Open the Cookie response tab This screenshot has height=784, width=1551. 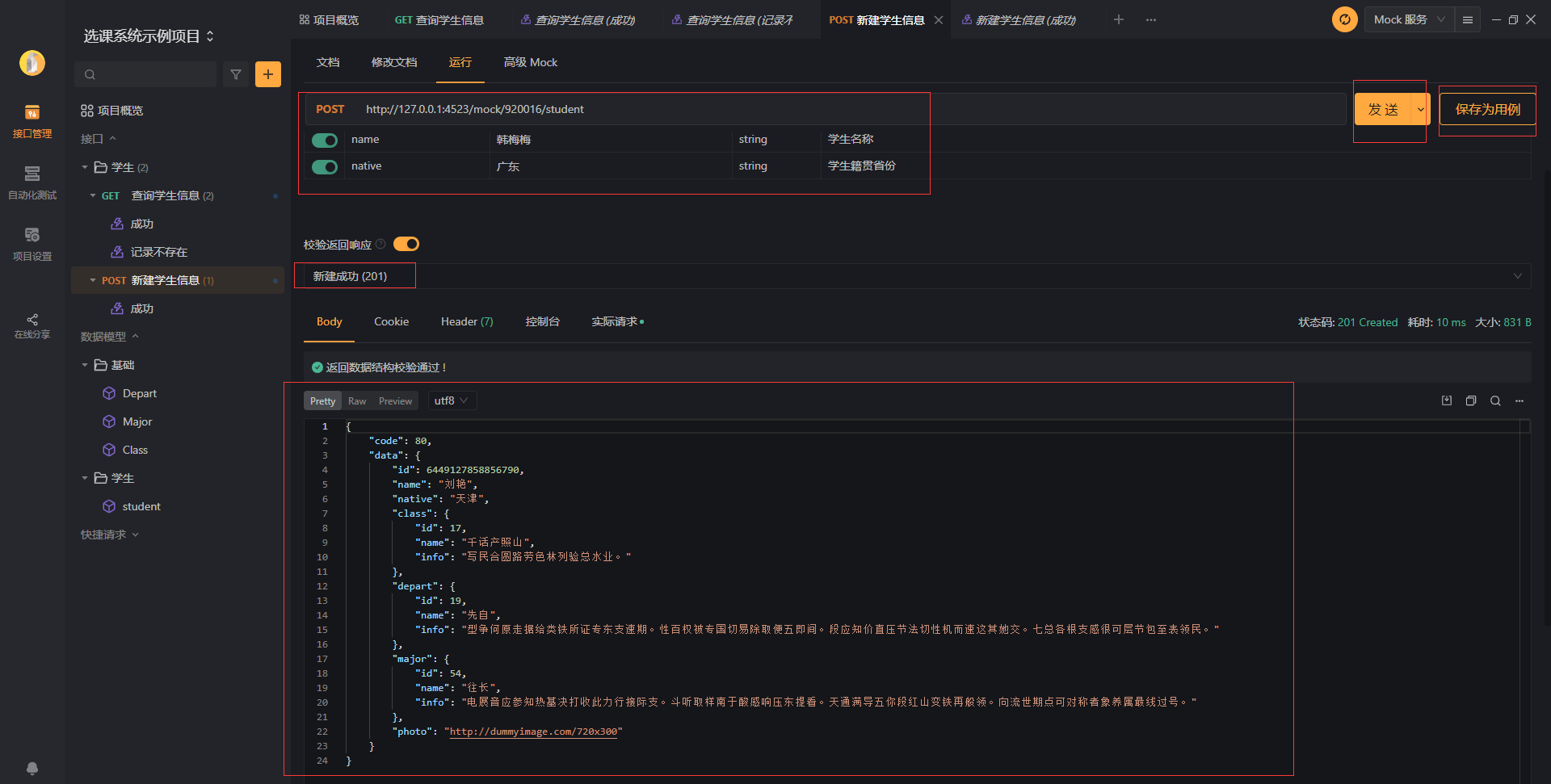click(x=391, y=321)
